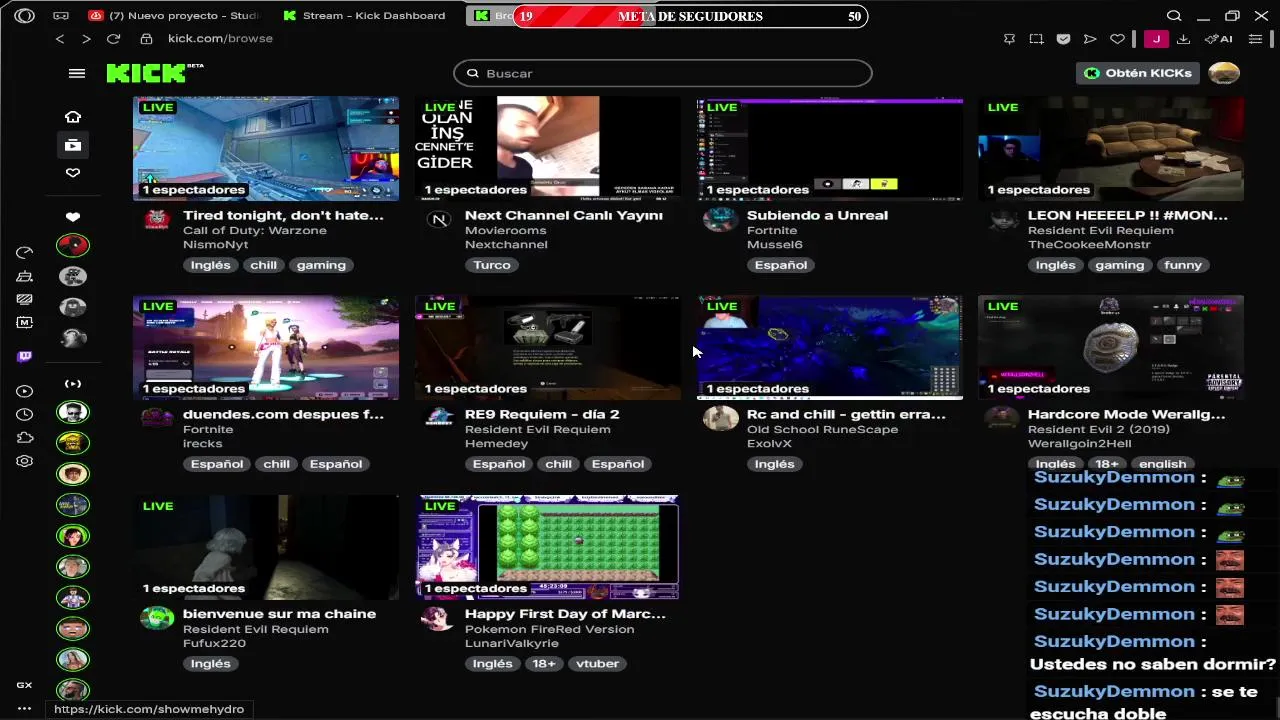Open Pokemon FireRed Version category link

click(x=549, y=629)
